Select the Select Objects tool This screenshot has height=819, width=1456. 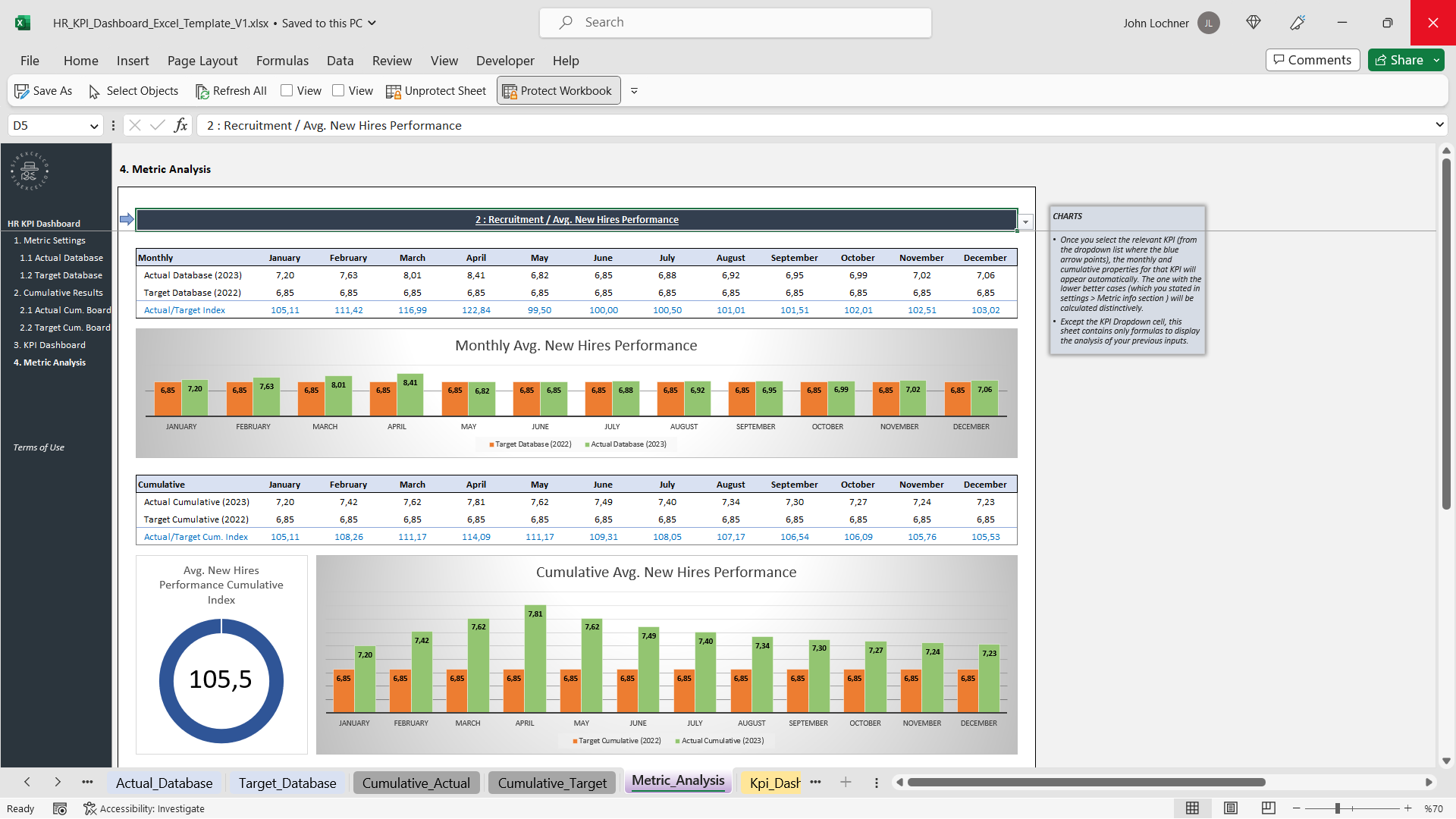click(133, 90)
